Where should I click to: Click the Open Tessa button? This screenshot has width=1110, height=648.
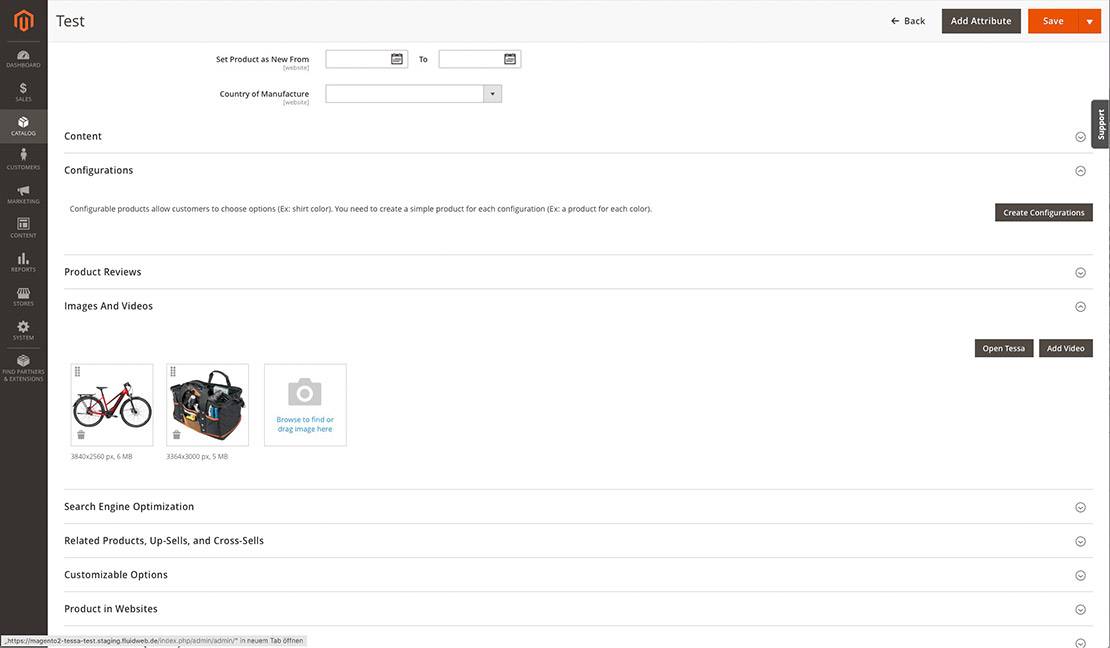[x=1003, y=348]
